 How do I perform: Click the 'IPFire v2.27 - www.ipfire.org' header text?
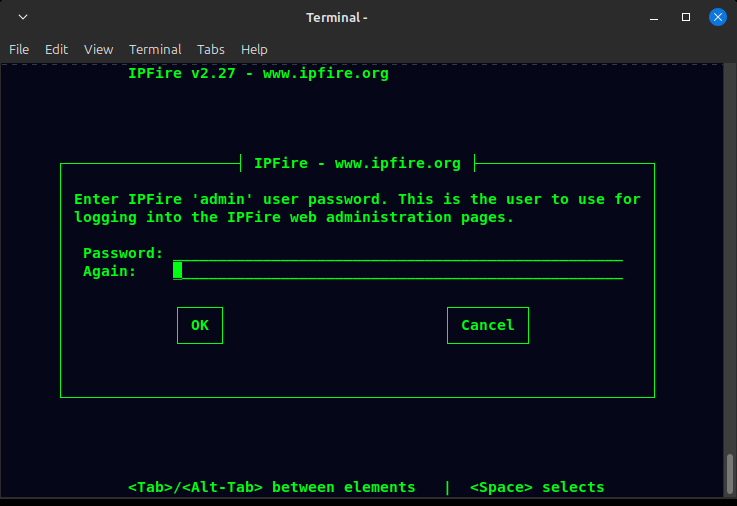point(258,73)
